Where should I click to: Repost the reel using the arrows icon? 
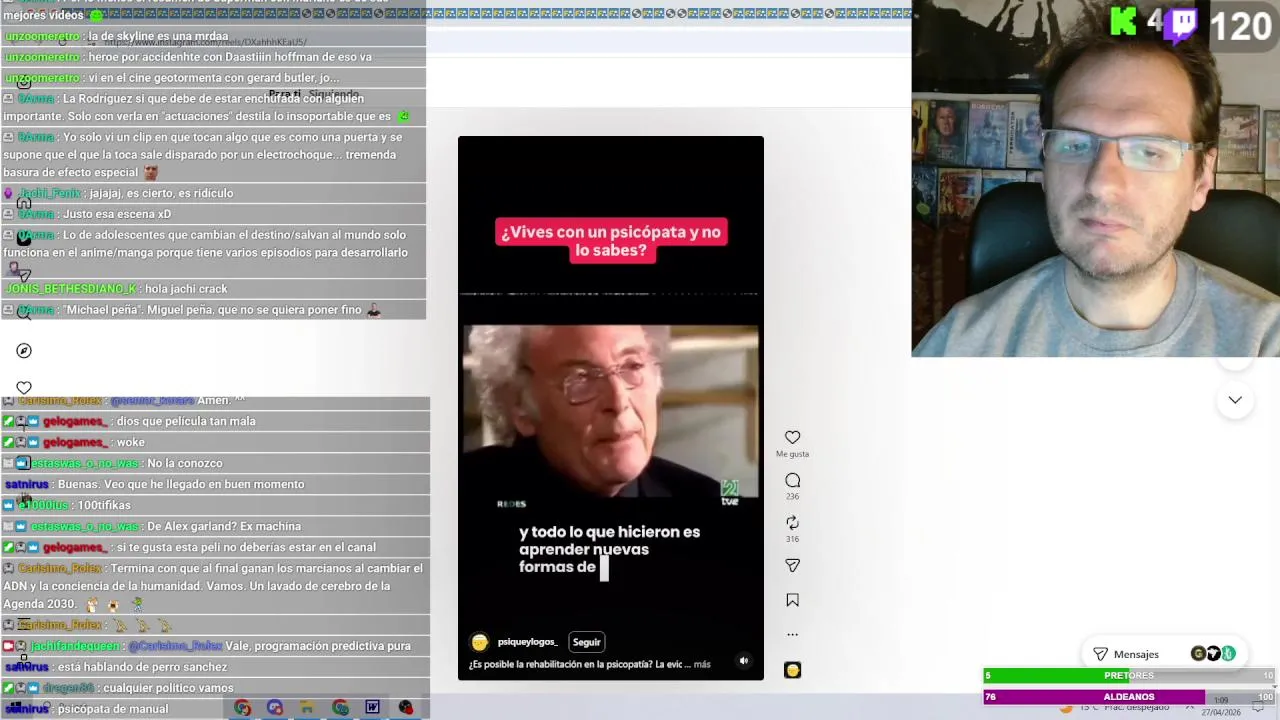coord(792,523)
